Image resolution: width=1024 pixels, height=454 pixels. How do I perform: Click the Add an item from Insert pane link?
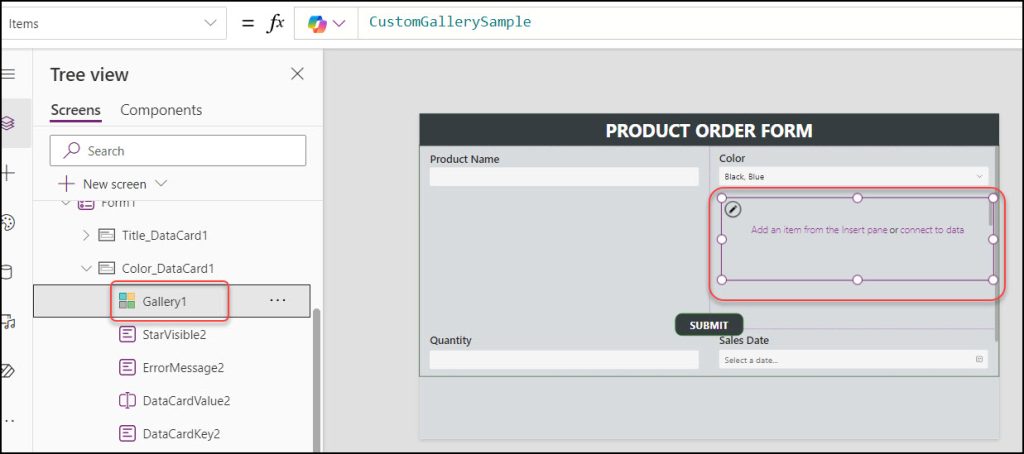pos(819,230)
